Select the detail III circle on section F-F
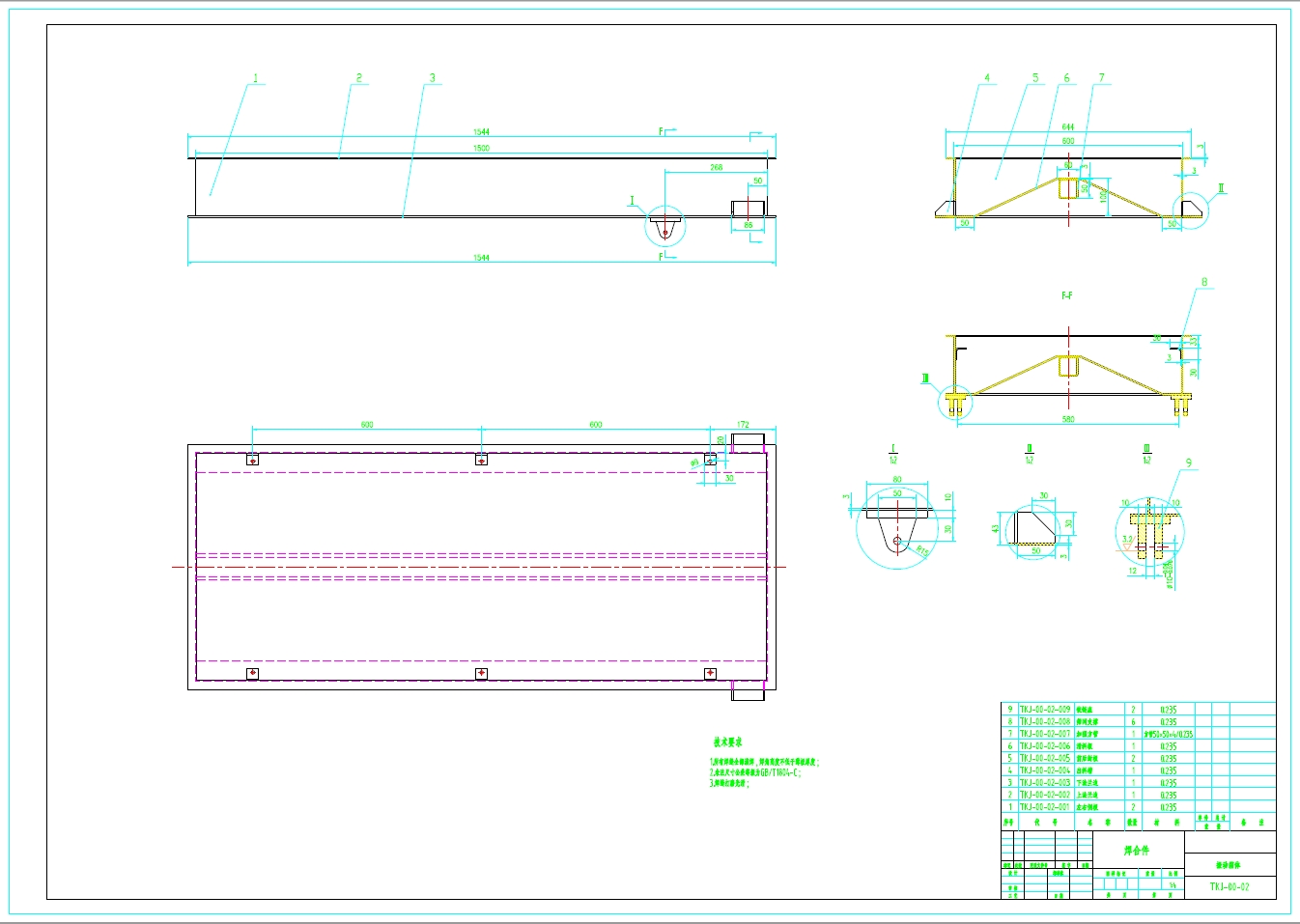The width and height of the screenshot is (1300, 924). 956,402
